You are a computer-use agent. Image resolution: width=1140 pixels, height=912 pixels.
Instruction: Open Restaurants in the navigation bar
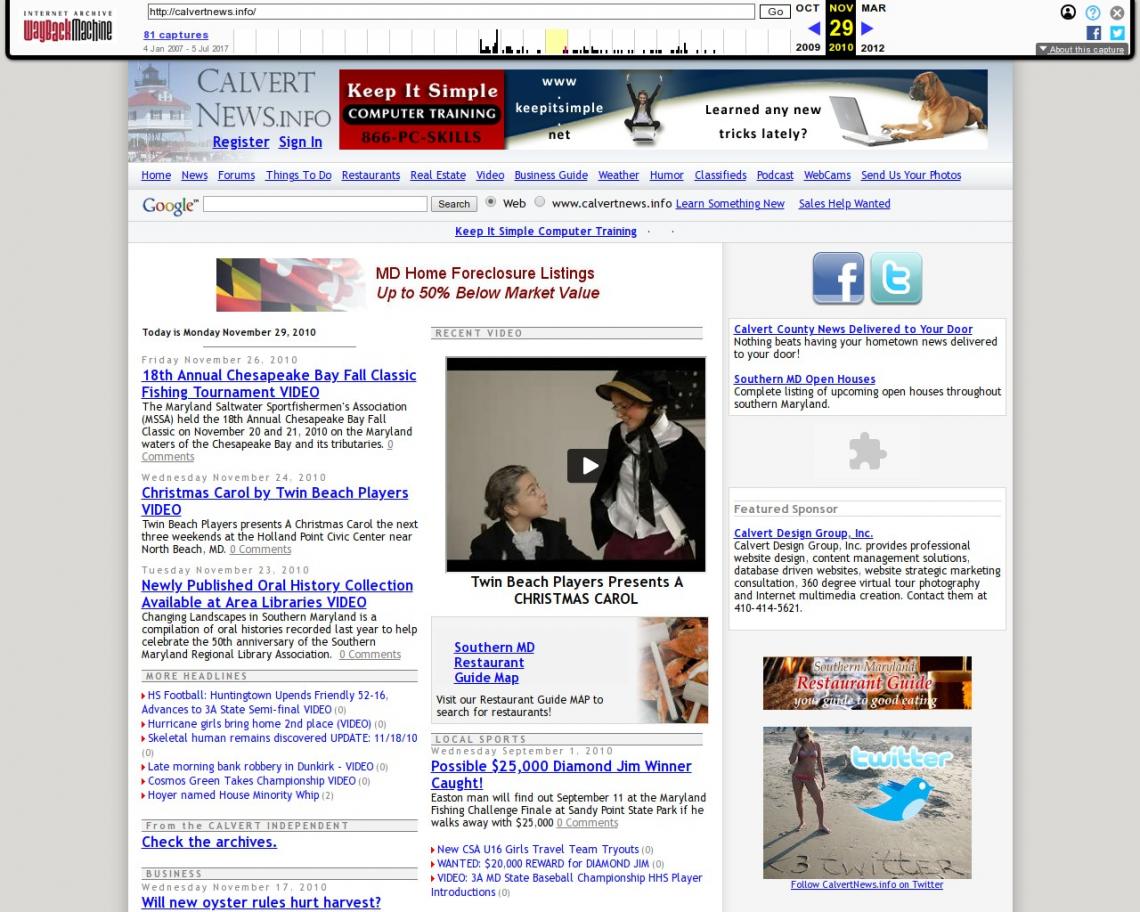click(371, 175)
